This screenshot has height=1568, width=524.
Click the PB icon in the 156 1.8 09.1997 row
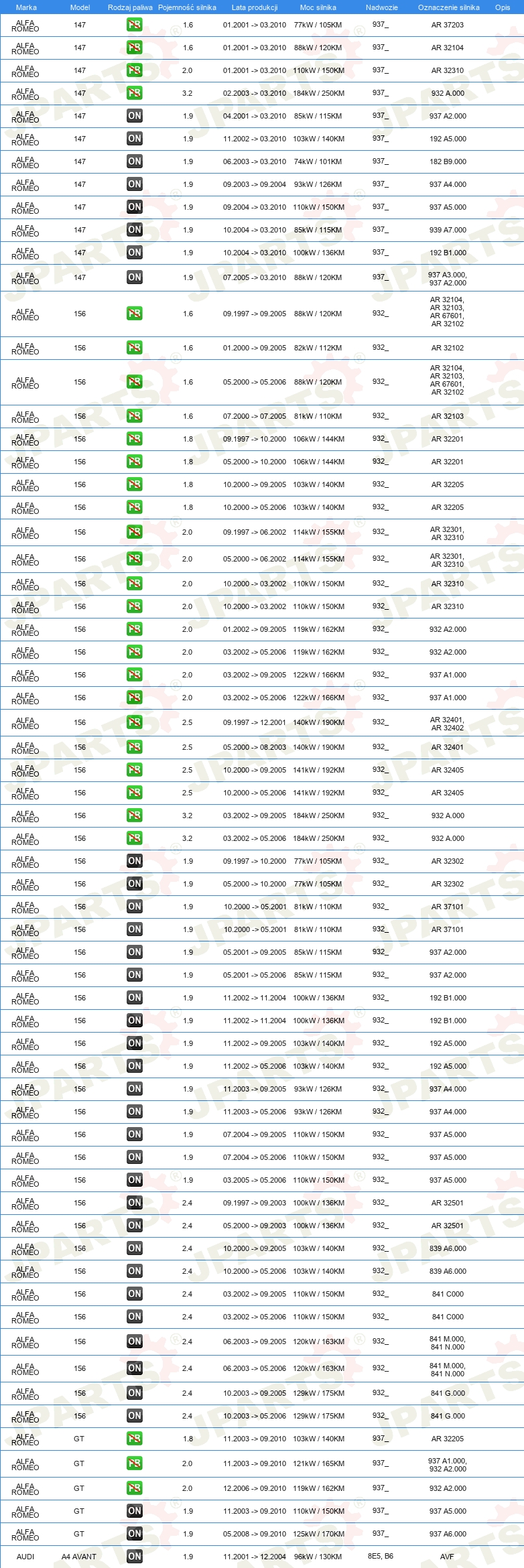135,439
